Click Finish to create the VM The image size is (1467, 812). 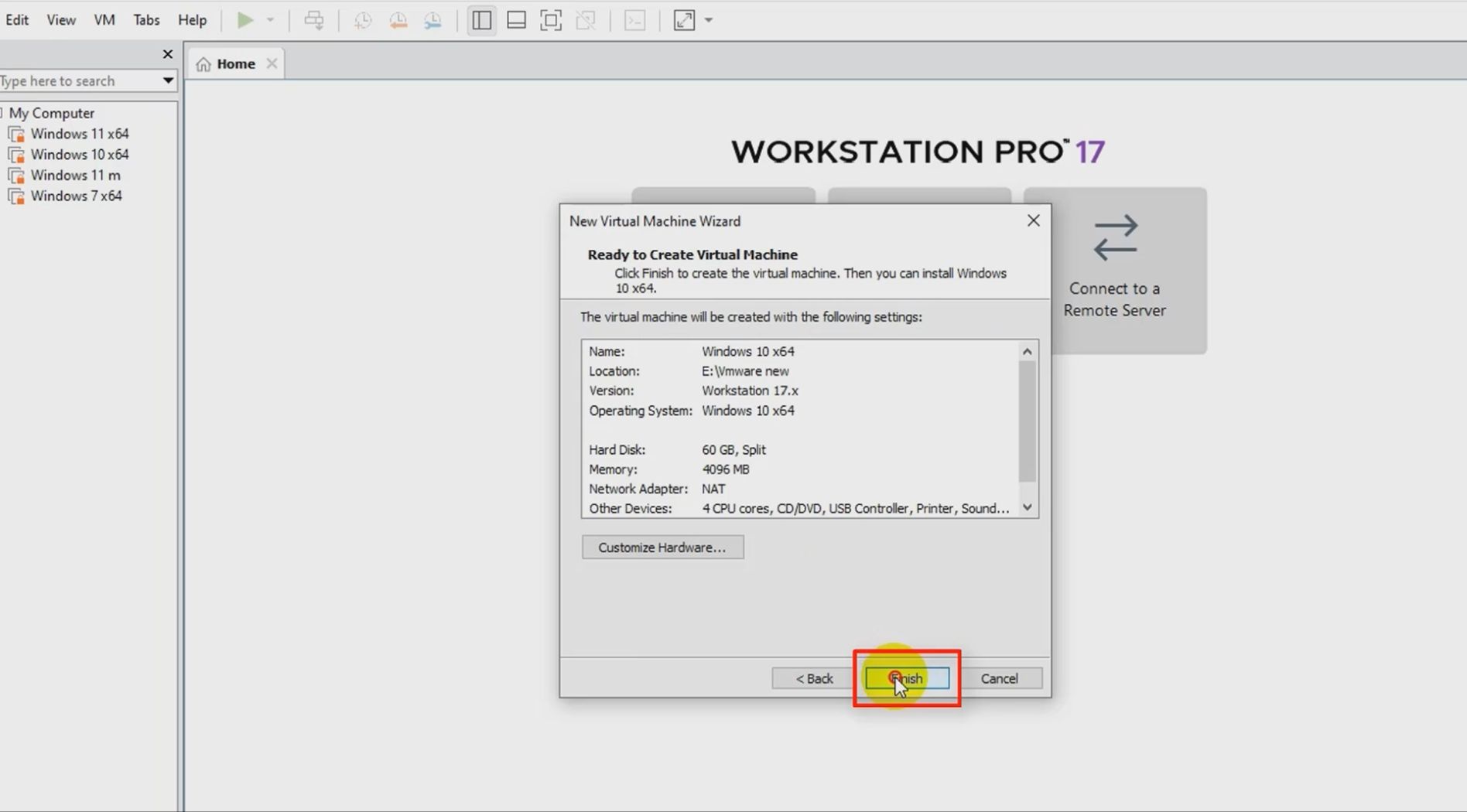(907, 679)
